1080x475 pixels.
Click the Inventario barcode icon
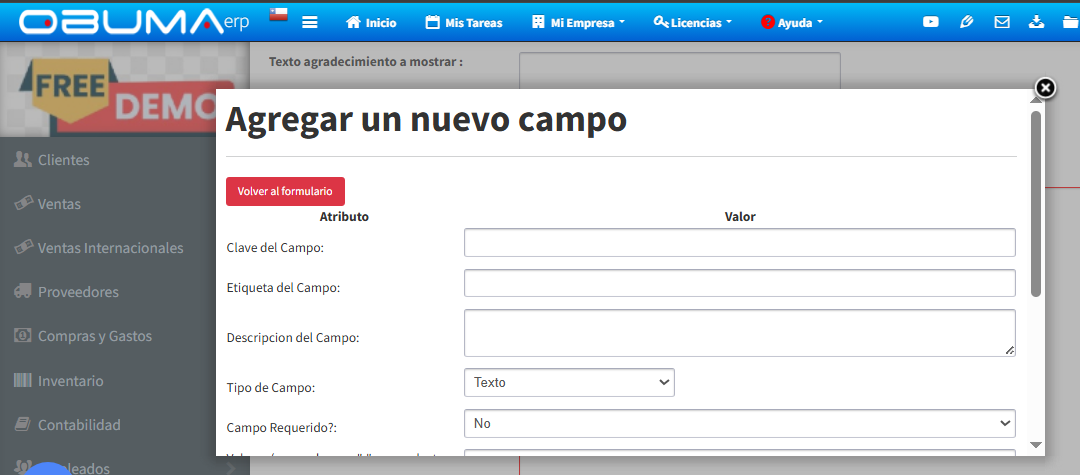click(x=23, y=381)
